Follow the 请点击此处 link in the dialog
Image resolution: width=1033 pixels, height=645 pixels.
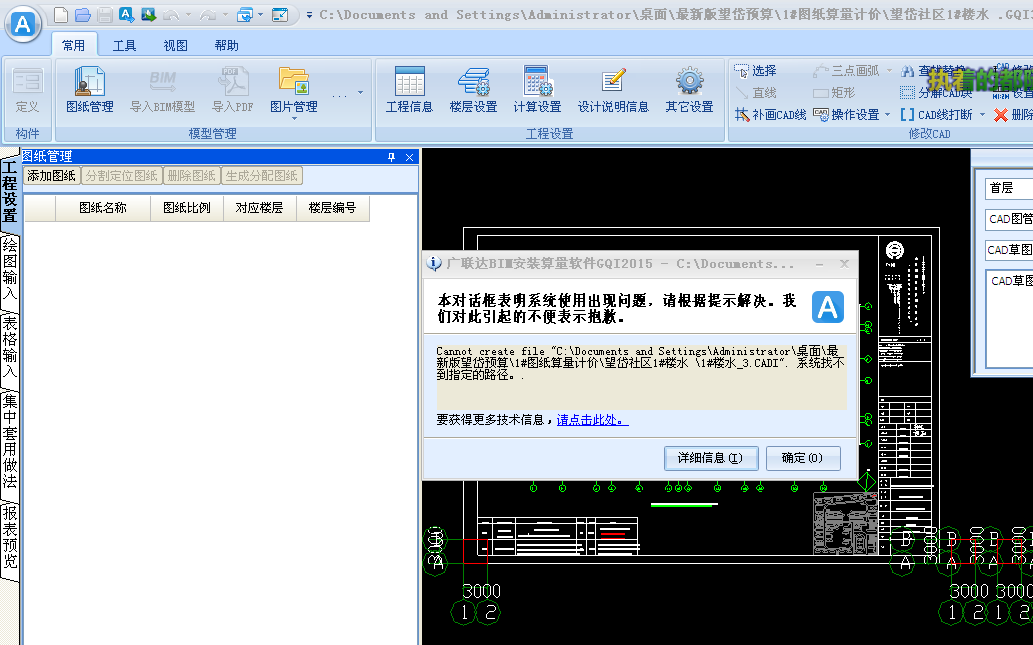[592, 420]
